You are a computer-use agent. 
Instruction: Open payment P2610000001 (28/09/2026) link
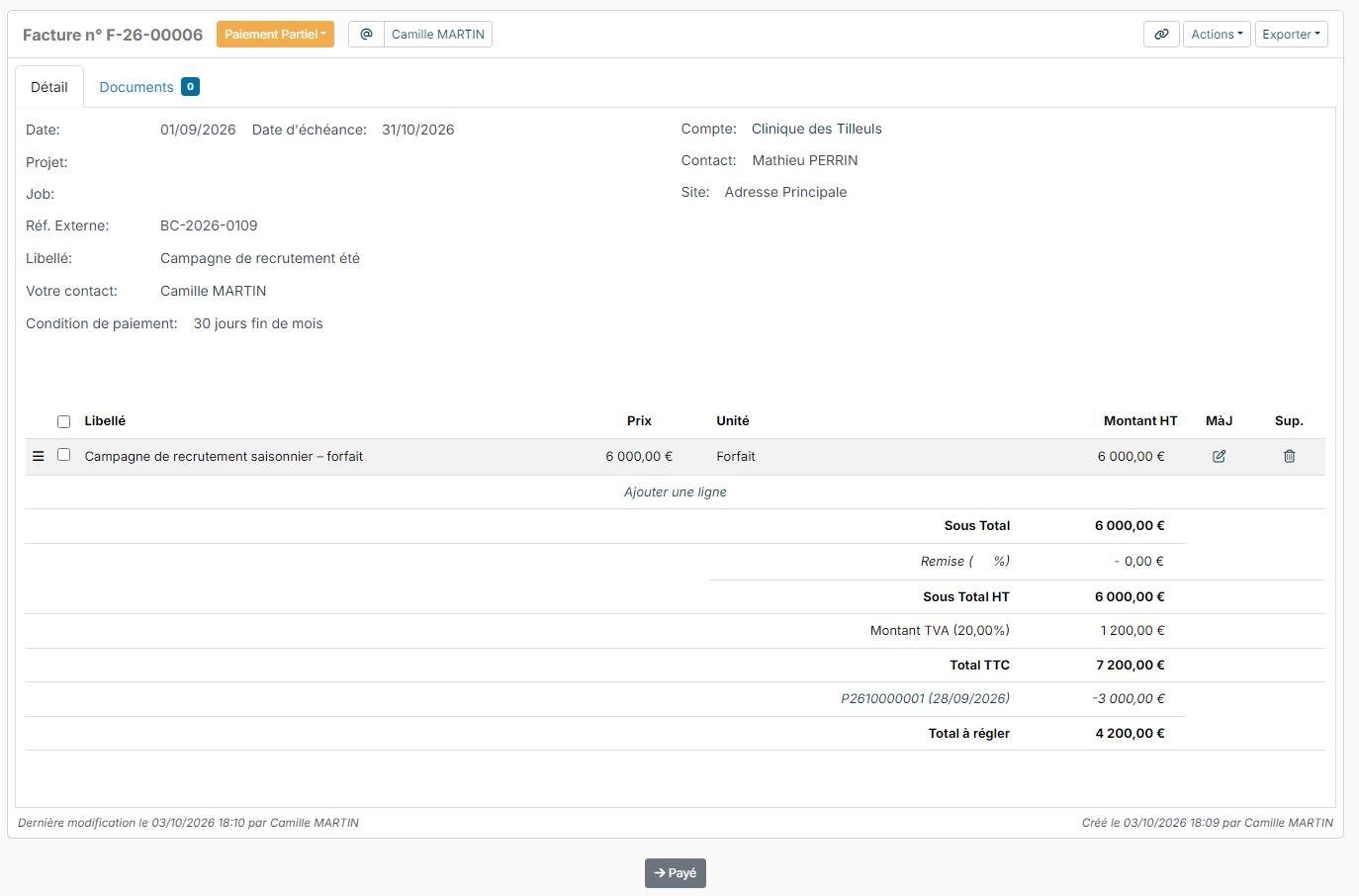click(x=925, y=698)
